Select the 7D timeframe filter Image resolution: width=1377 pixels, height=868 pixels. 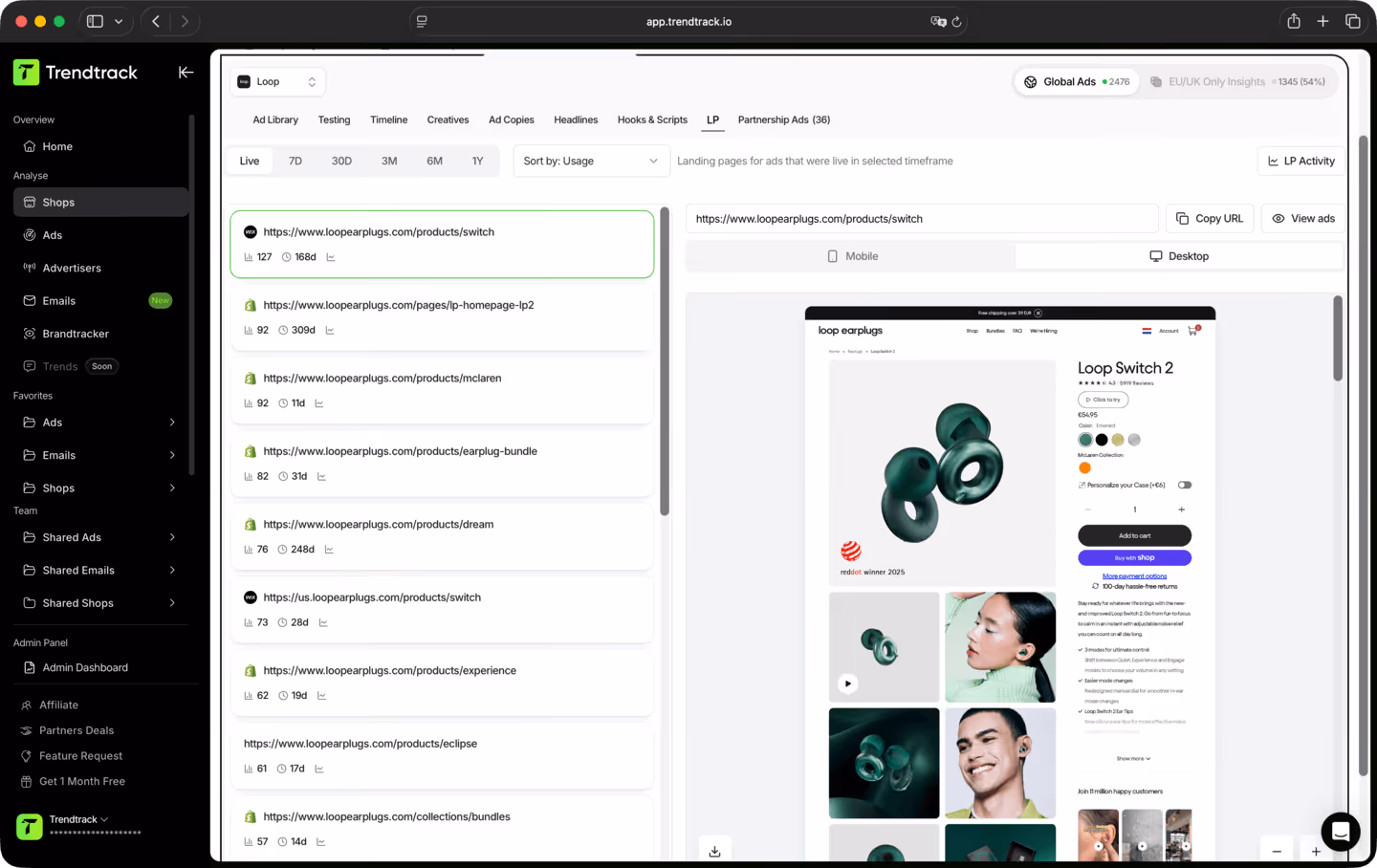[295, 161]
